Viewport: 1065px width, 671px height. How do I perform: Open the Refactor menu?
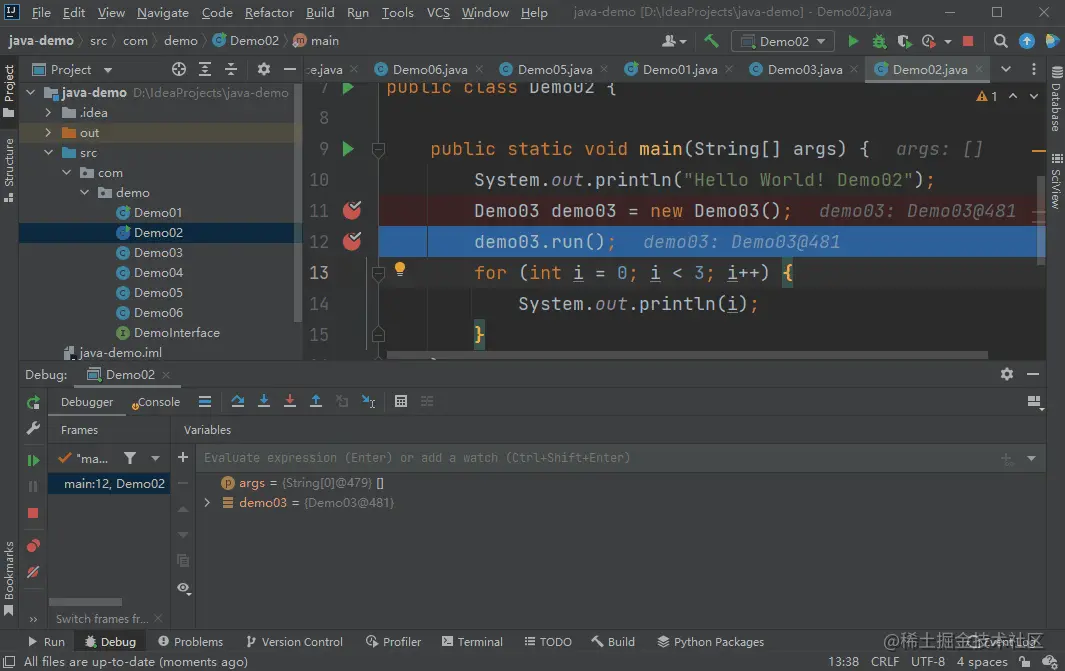269,13
